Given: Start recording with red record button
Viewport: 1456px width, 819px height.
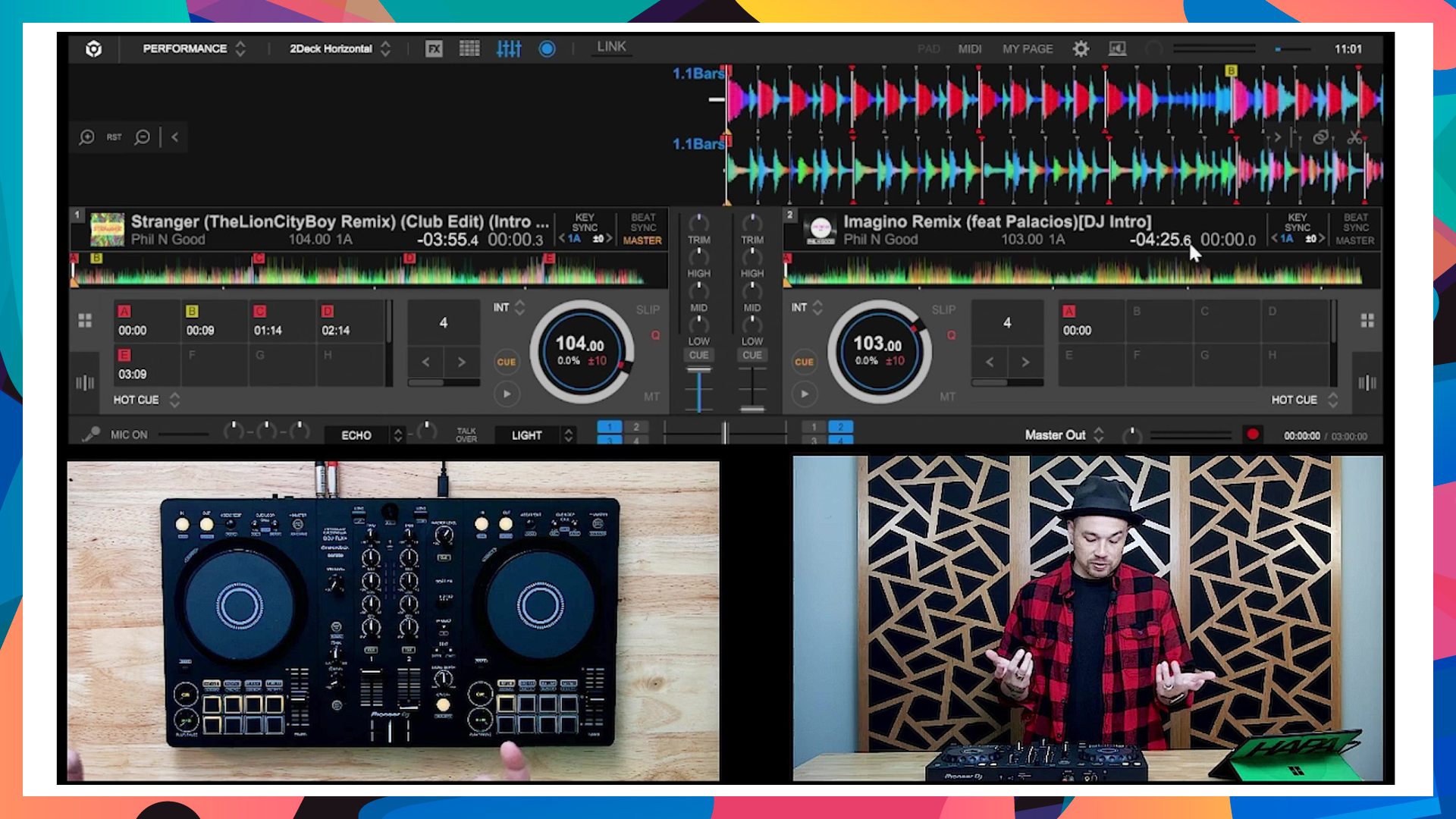Looking at the screenshot, I should click(x=1253, y=435).
